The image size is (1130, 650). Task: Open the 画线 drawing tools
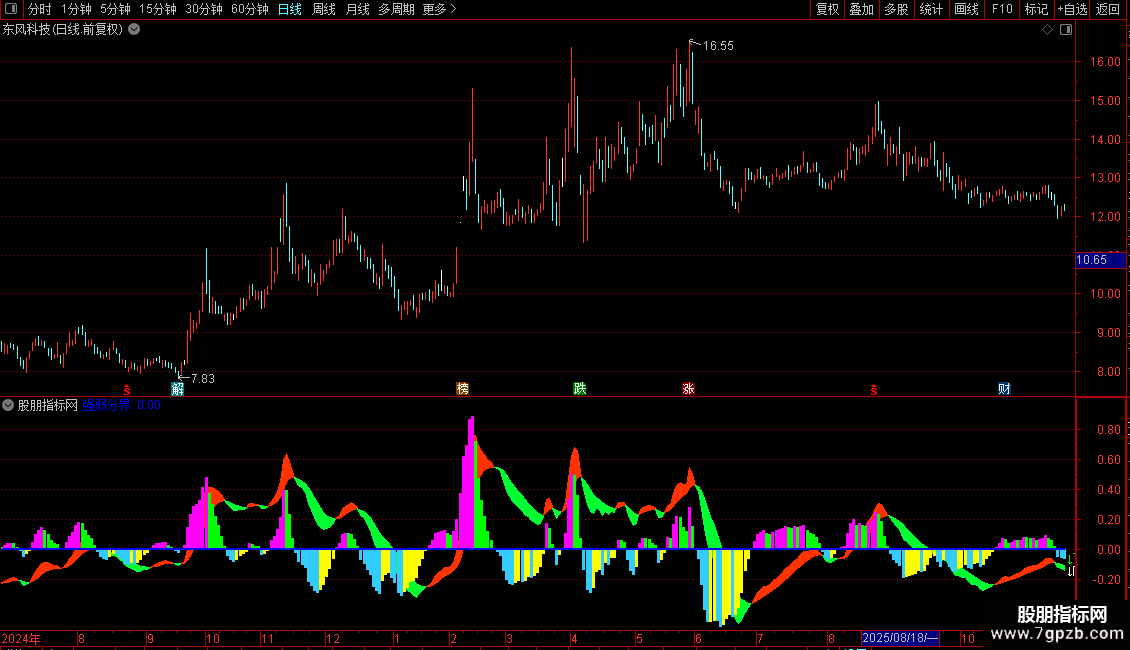tap(966, 9)
